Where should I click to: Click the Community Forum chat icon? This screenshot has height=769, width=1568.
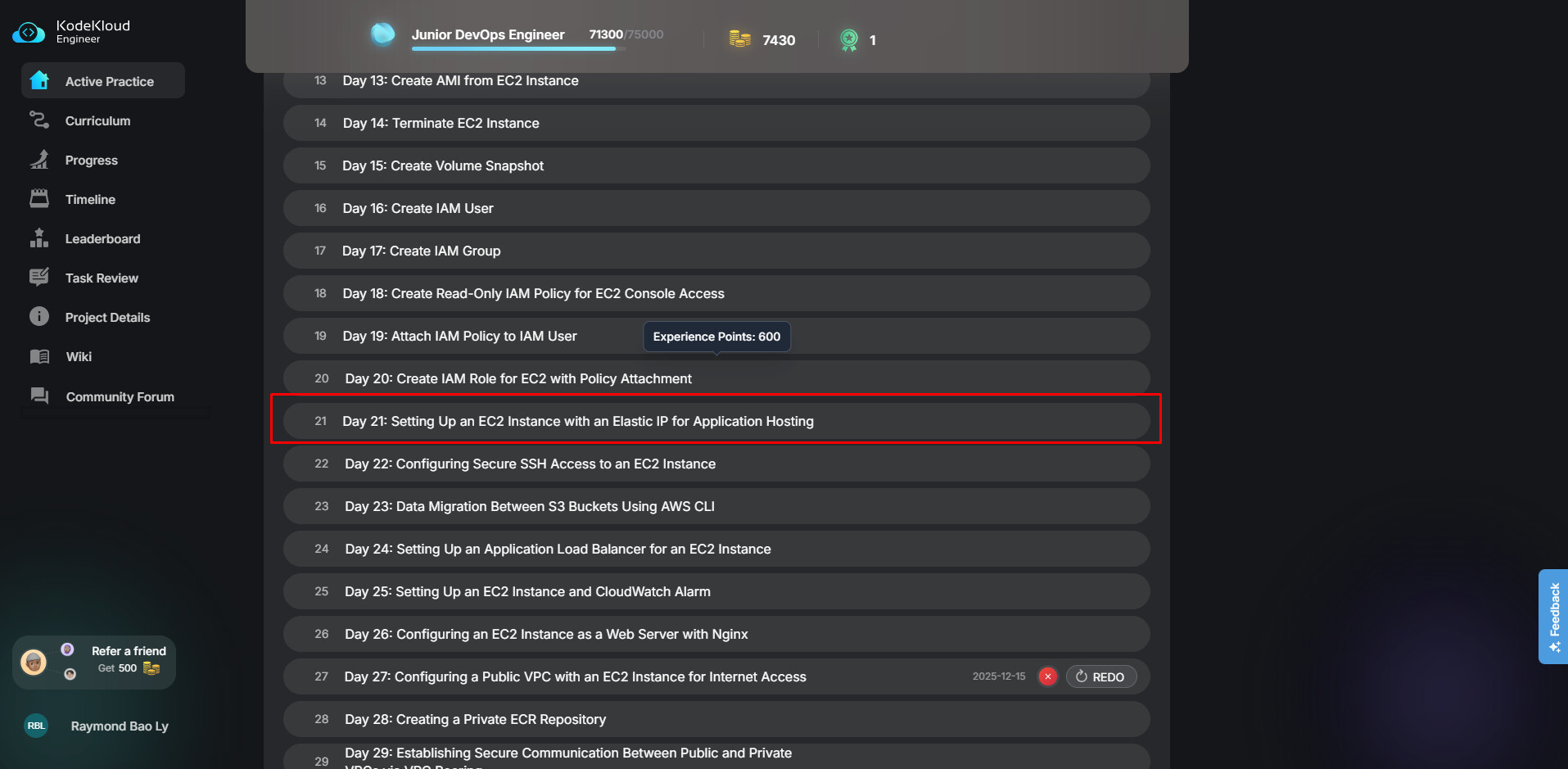(39, 396)
